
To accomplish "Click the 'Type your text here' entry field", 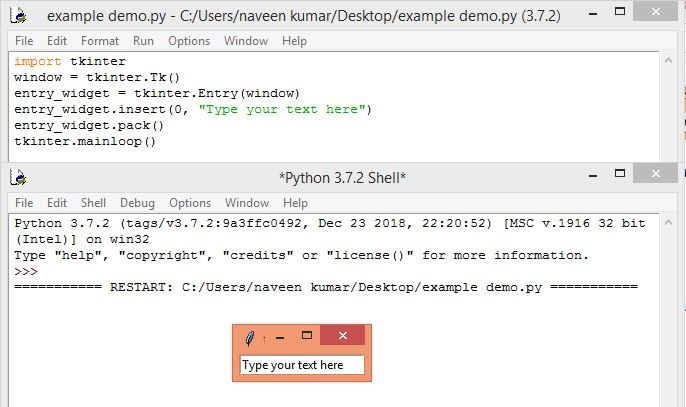I will click(x=302, y=365).
